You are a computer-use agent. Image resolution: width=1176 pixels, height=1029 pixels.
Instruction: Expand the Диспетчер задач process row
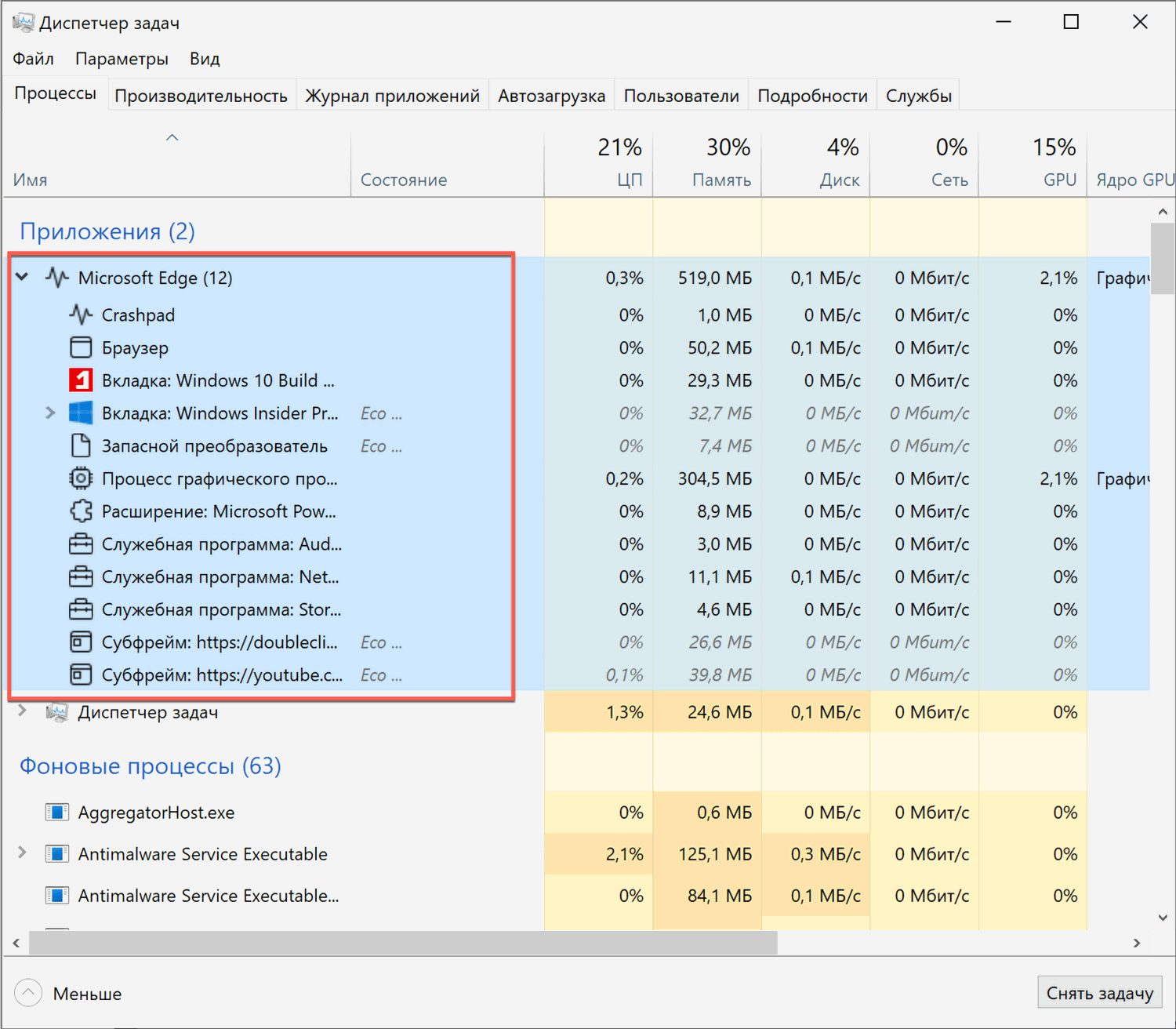23,711
